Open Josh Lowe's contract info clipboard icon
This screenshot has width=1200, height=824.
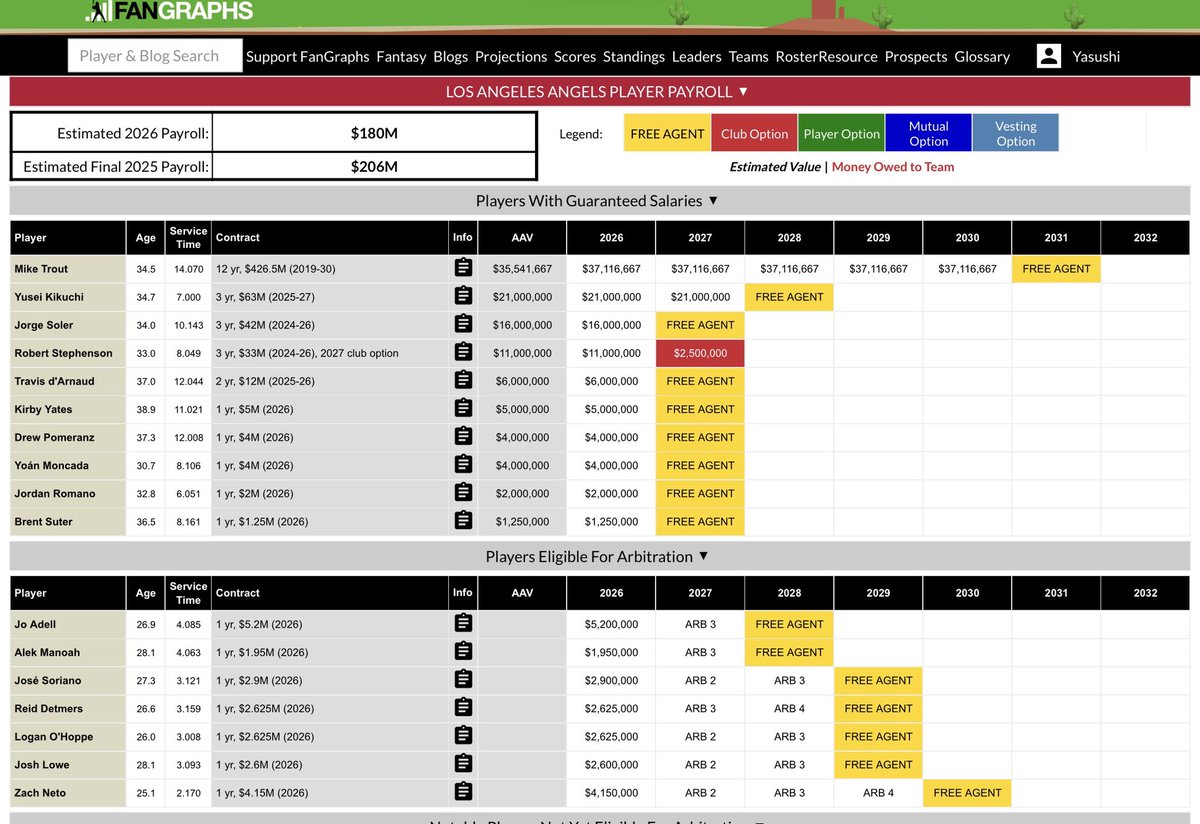(x=462, y=763)
